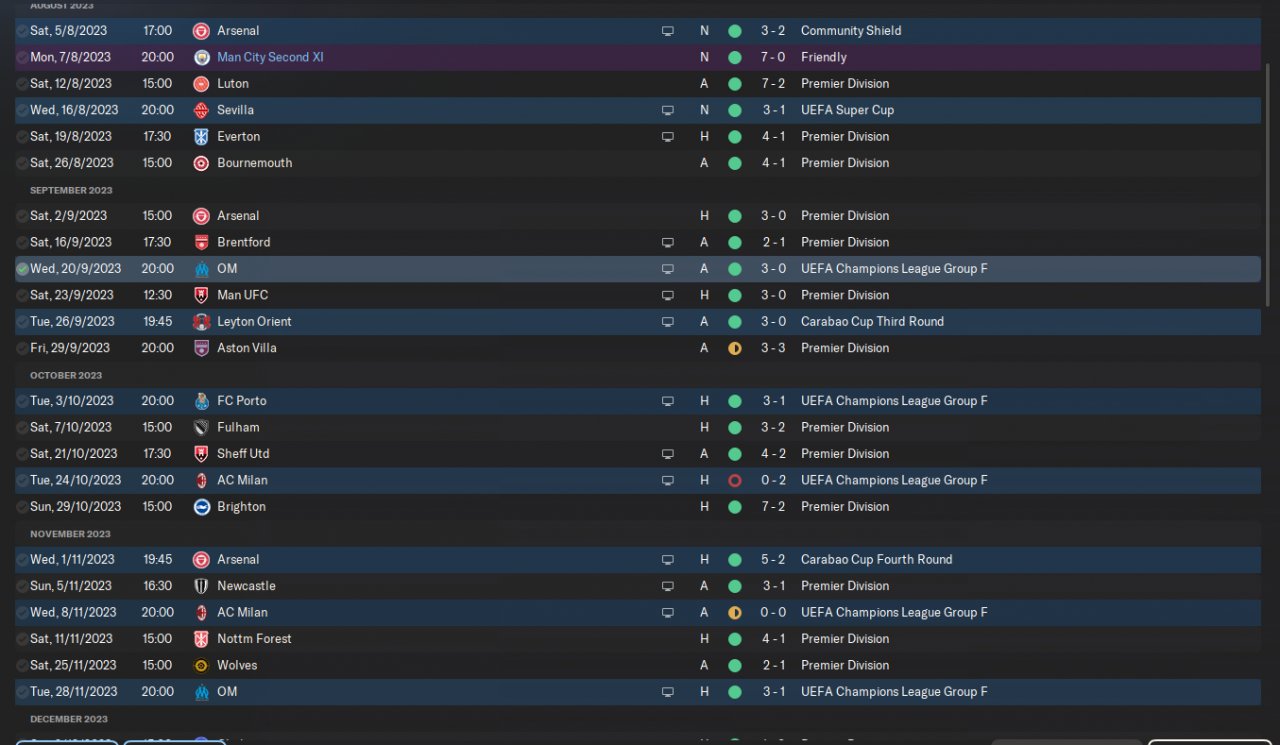
Task: Open the Man City Second XI team link
Action: click(x=270, y=57)
